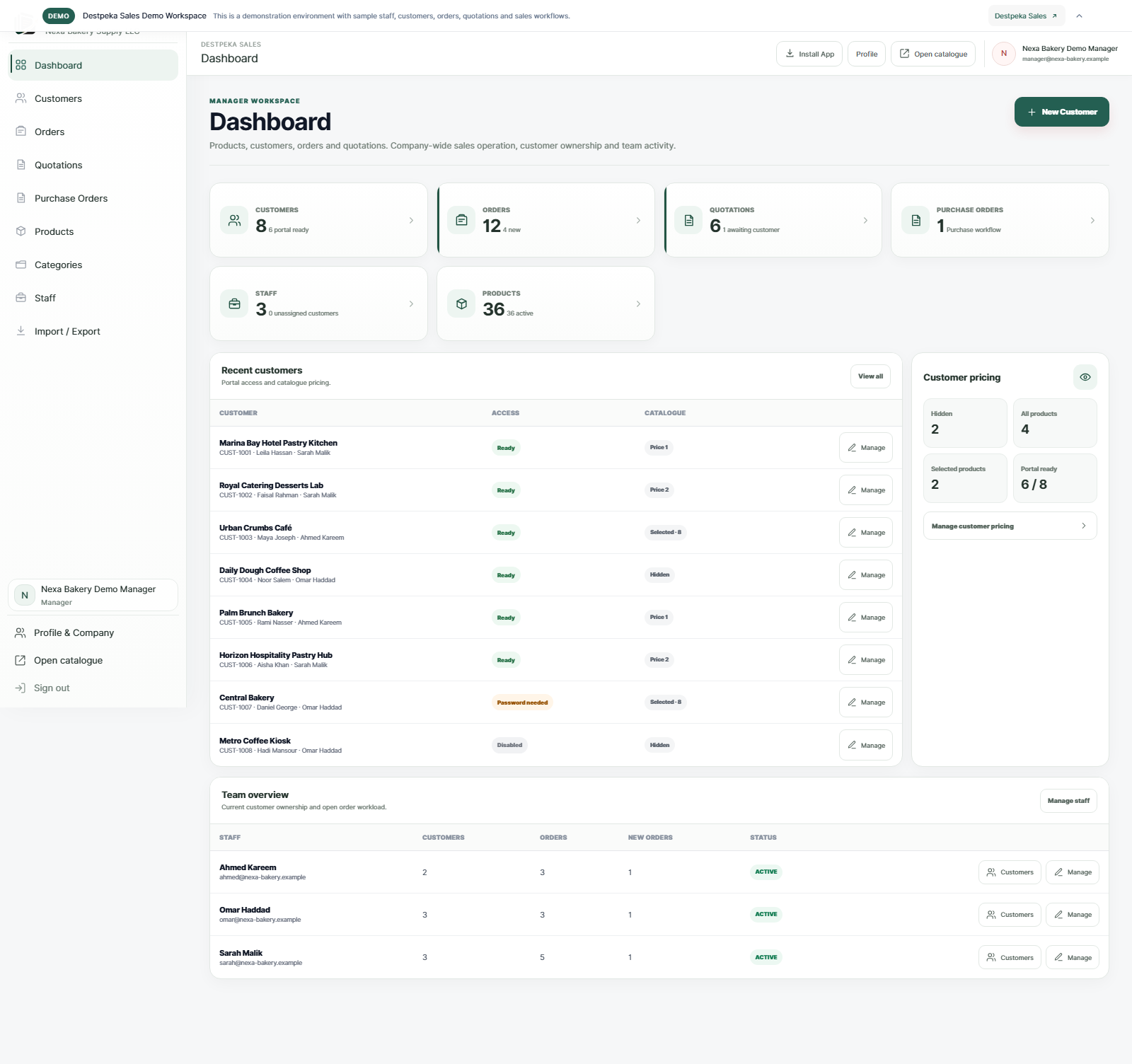The width and height of the screenshot is (1132, 1064).
Task: Click the Customers icon in the sidebar
Action: click(x=21, y=98)
